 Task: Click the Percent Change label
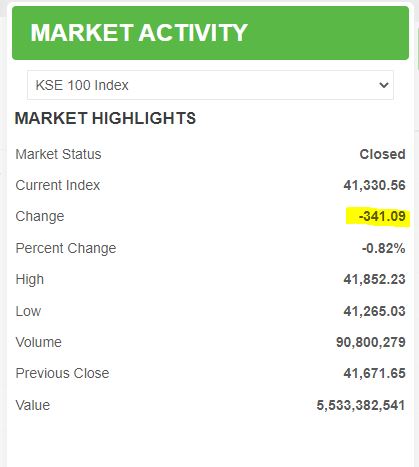coord(66,248)
